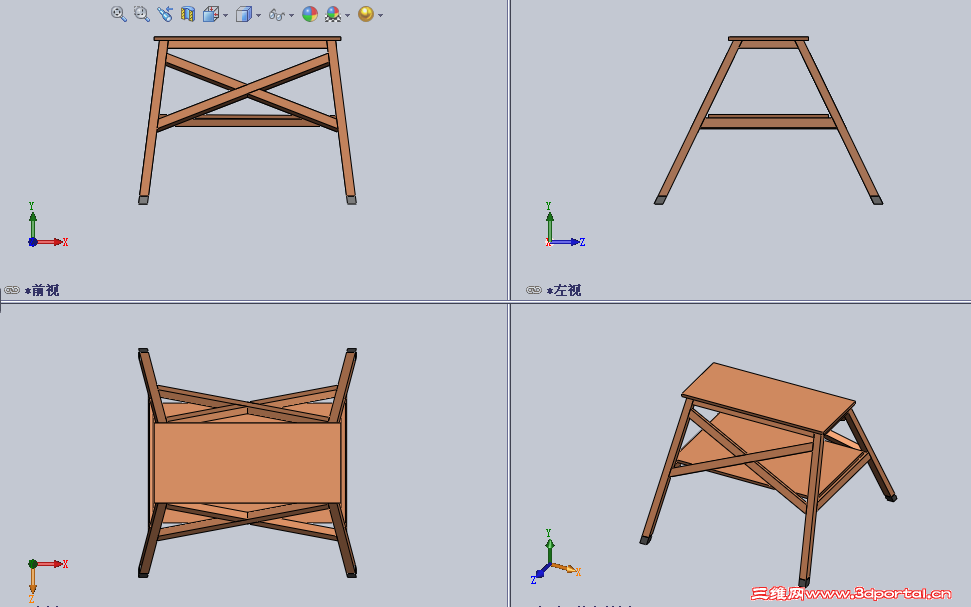This screenshot has width=971, height=607.
Task: Select the Edit Appearance colored sphere icon
Action: tap(310, 14)
